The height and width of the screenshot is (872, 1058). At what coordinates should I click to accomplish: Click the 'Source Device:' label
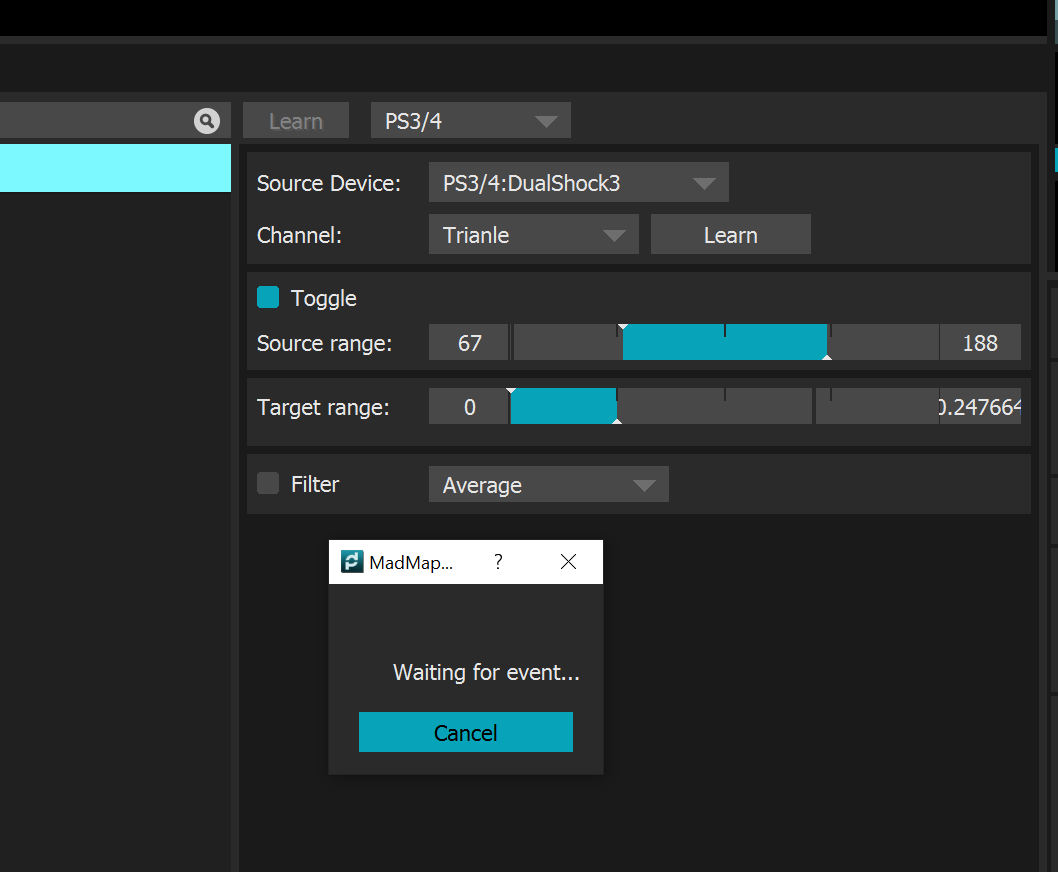[329, 183]
